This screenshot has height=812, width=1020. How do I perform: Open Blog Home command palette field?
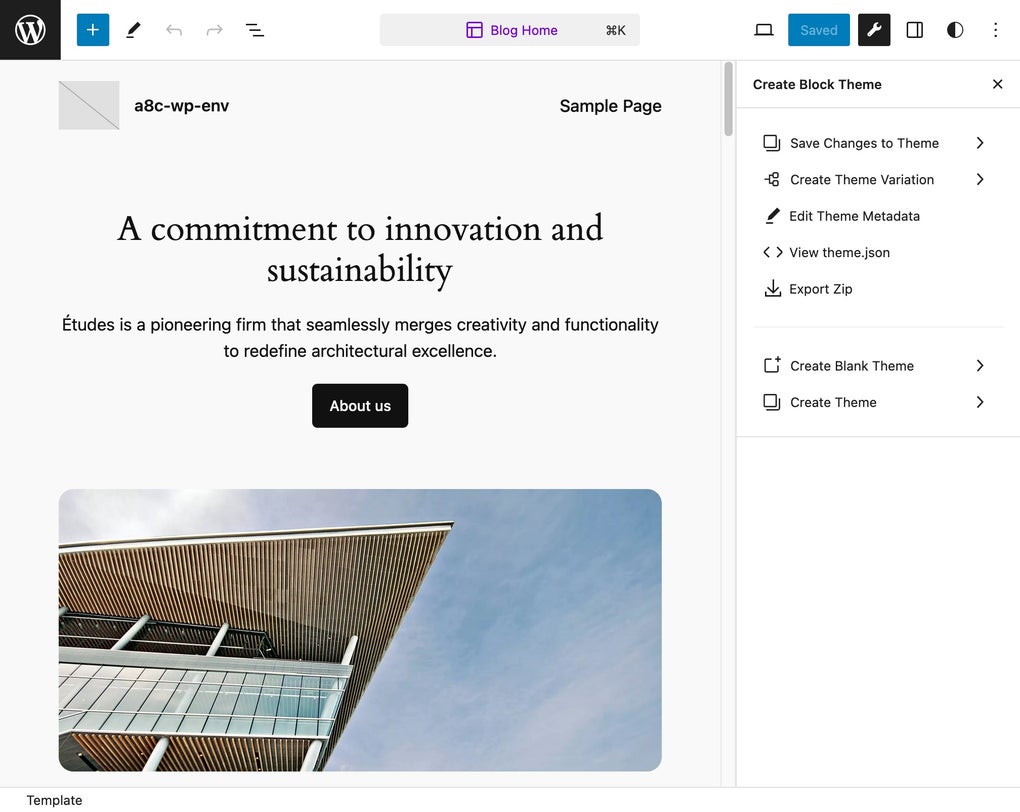510,30
